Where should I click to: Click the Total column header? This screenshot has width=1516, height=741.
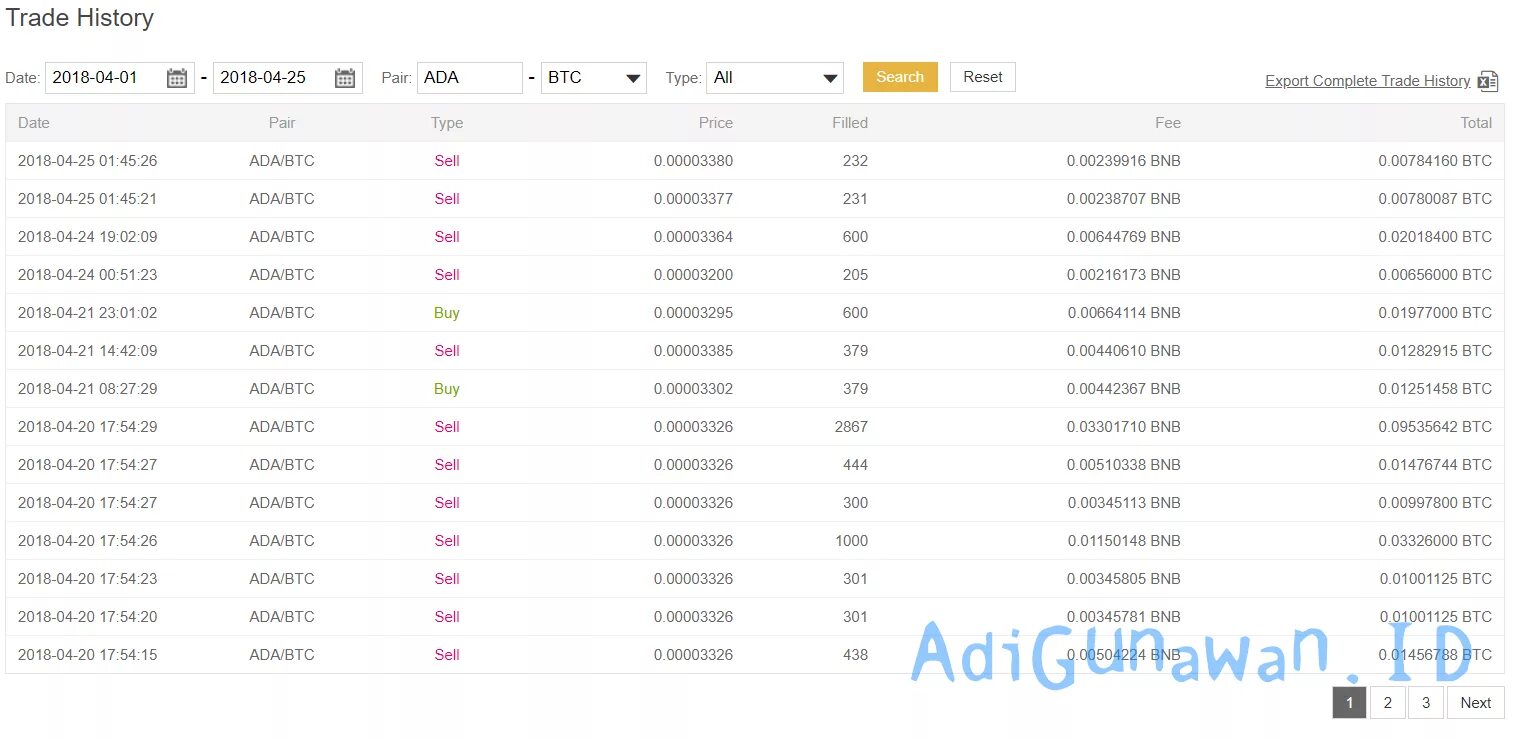click(1476, 123)
